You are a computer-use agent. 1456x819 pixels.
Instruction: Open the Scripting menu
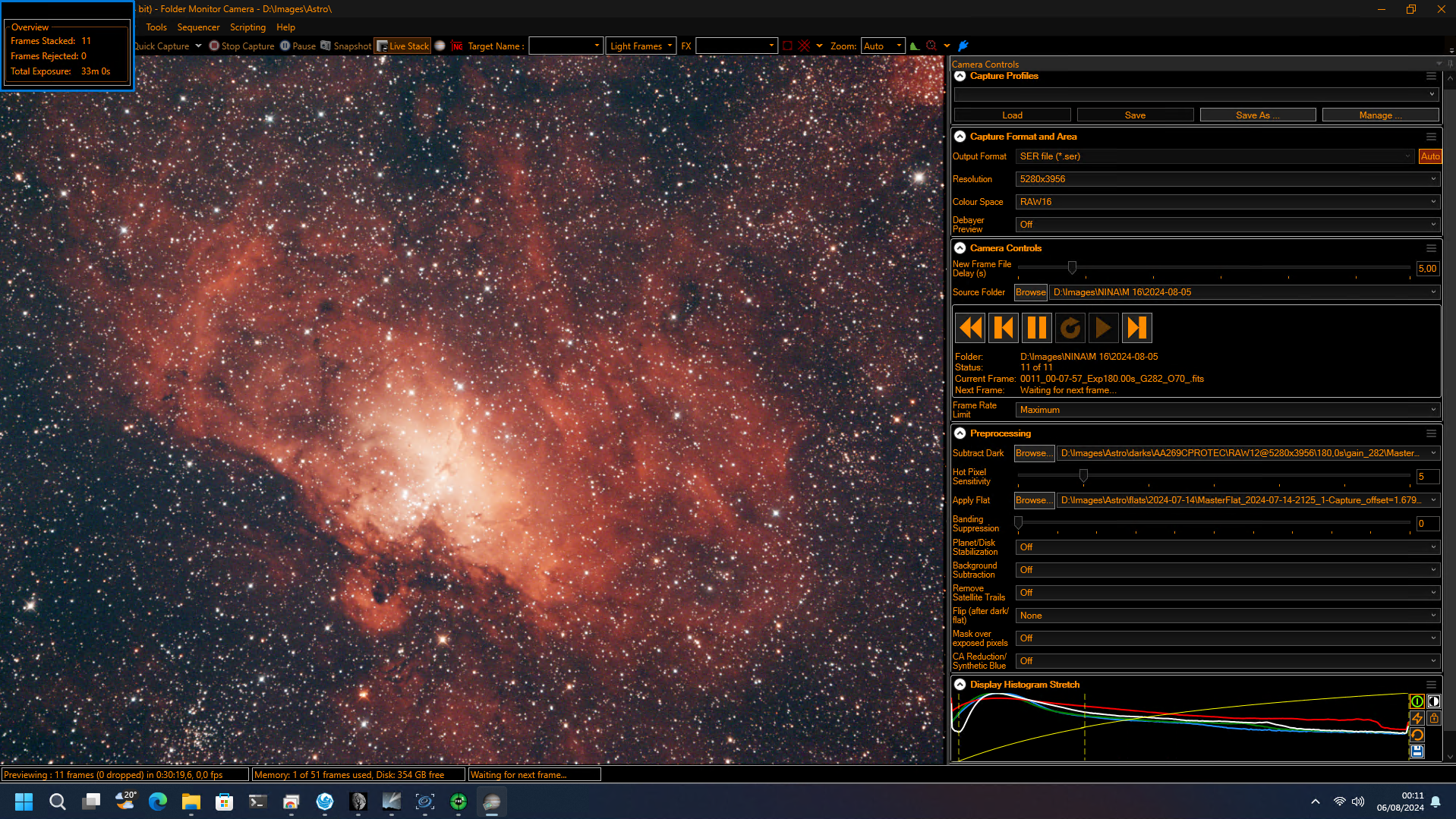[247, 27]
